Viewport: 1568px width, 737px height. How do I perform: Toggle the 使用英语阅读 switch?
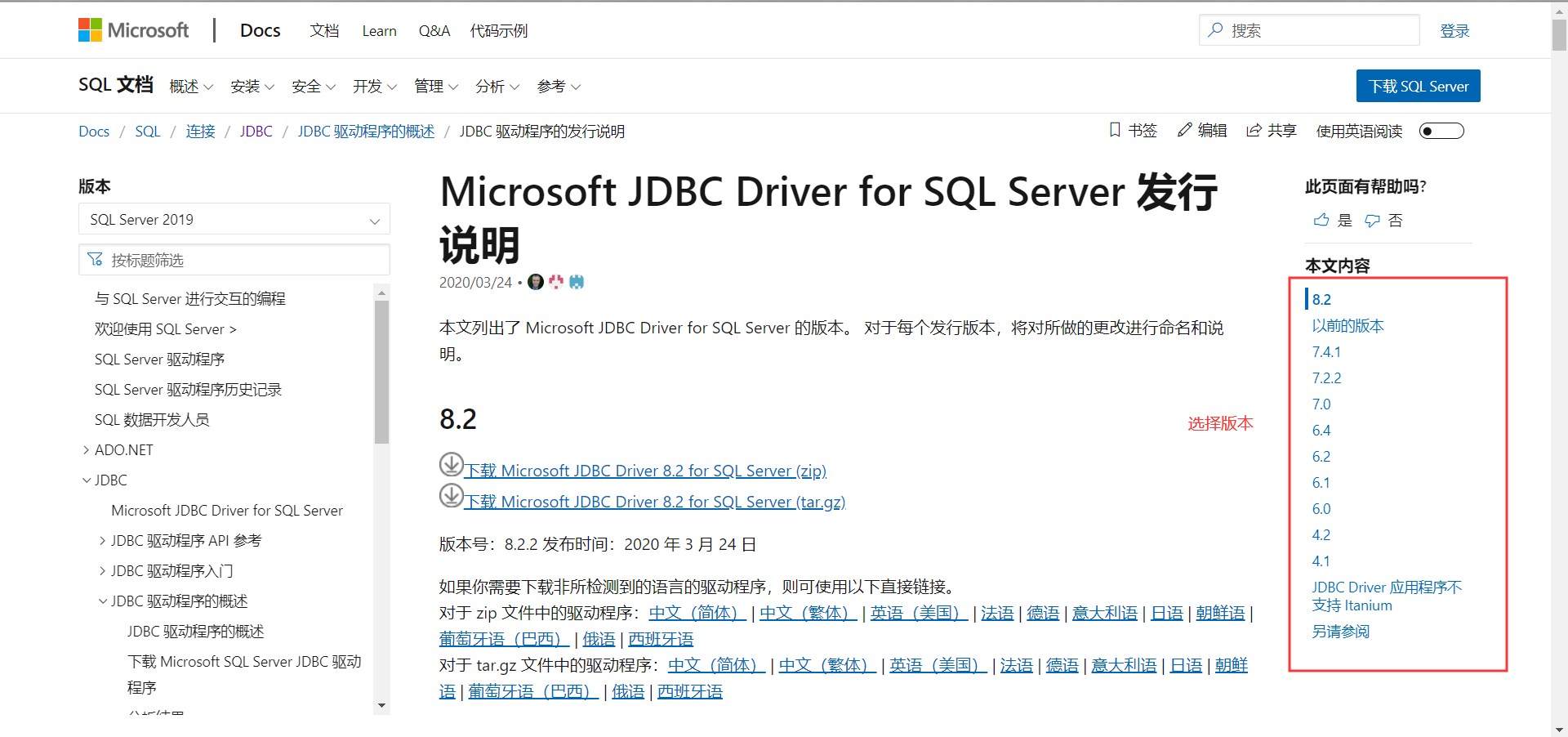click(x=1441, y=130)
